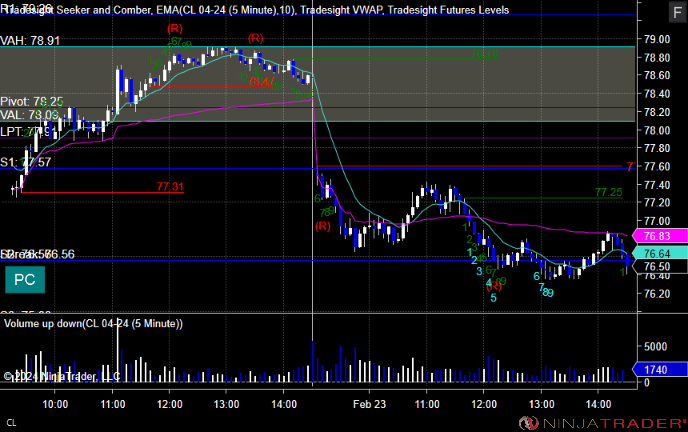Click the 77.00 price axis label
688x432 pixels.
657,221
